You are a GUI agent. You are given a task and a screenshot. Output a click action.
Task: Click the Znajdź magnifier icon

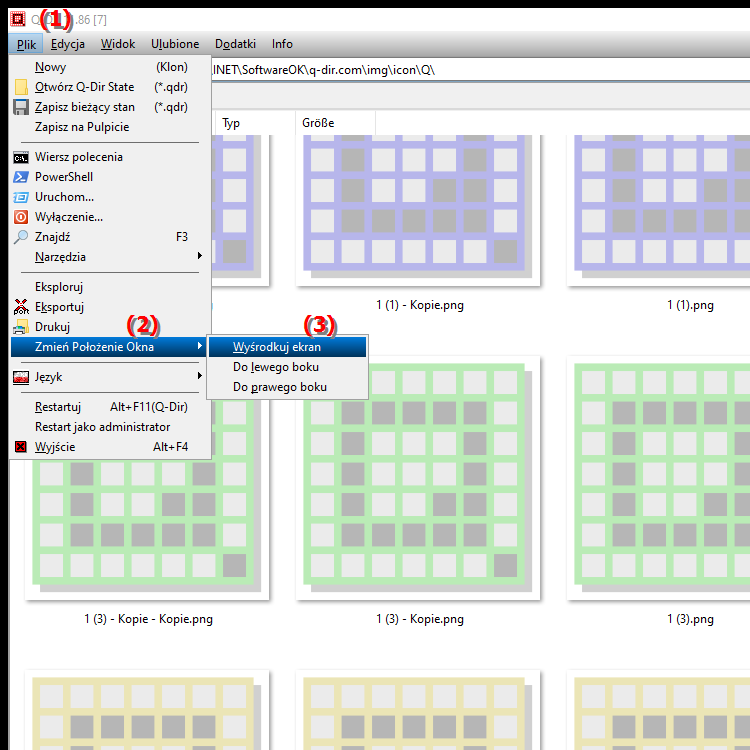[21, 237]
